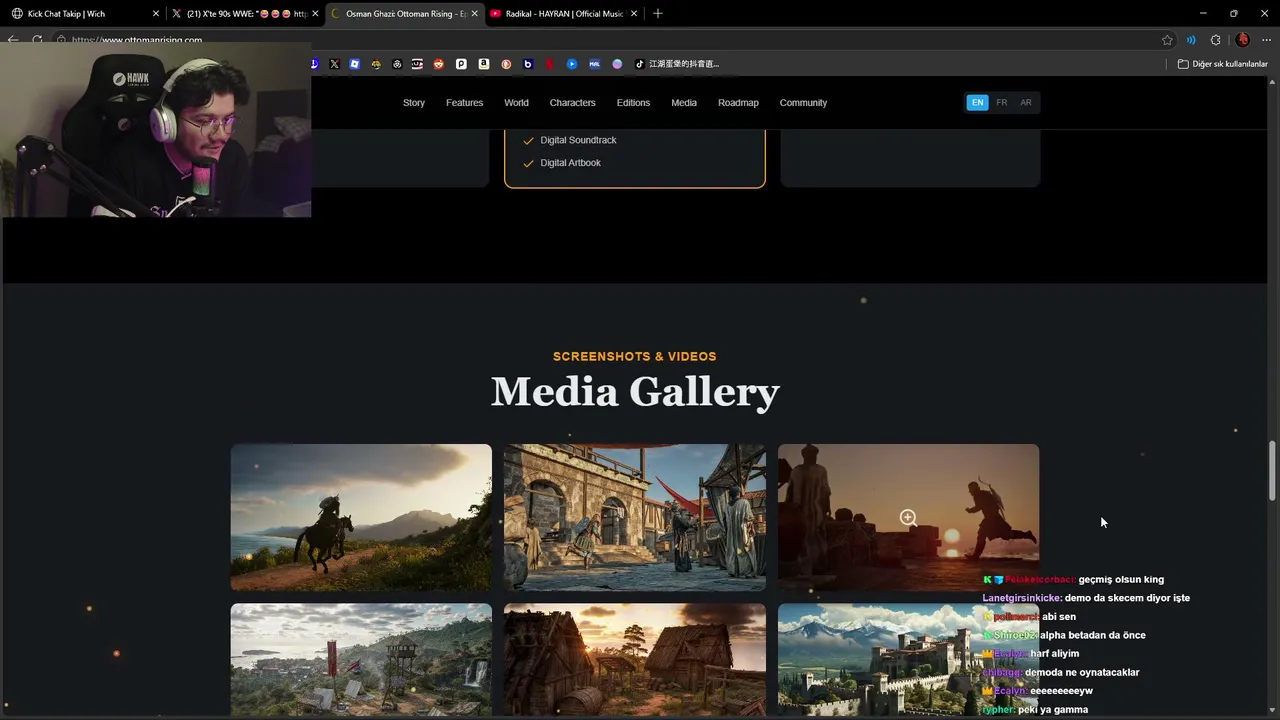
Task: Go to the Characters section
Action: point(572,103)
